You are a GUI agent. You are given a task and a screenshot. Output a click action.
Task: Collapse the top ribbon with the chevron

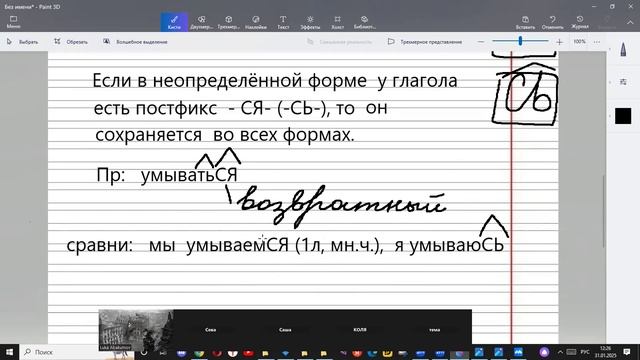[x=630, y=22]
